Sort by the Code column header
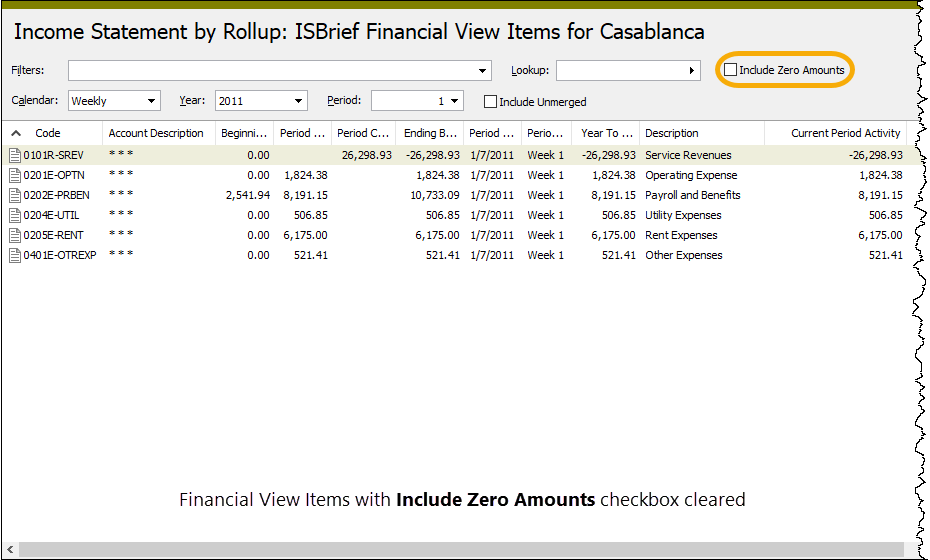Image resolution: width=930 pixels, height=560 pixels. [47, 133]
